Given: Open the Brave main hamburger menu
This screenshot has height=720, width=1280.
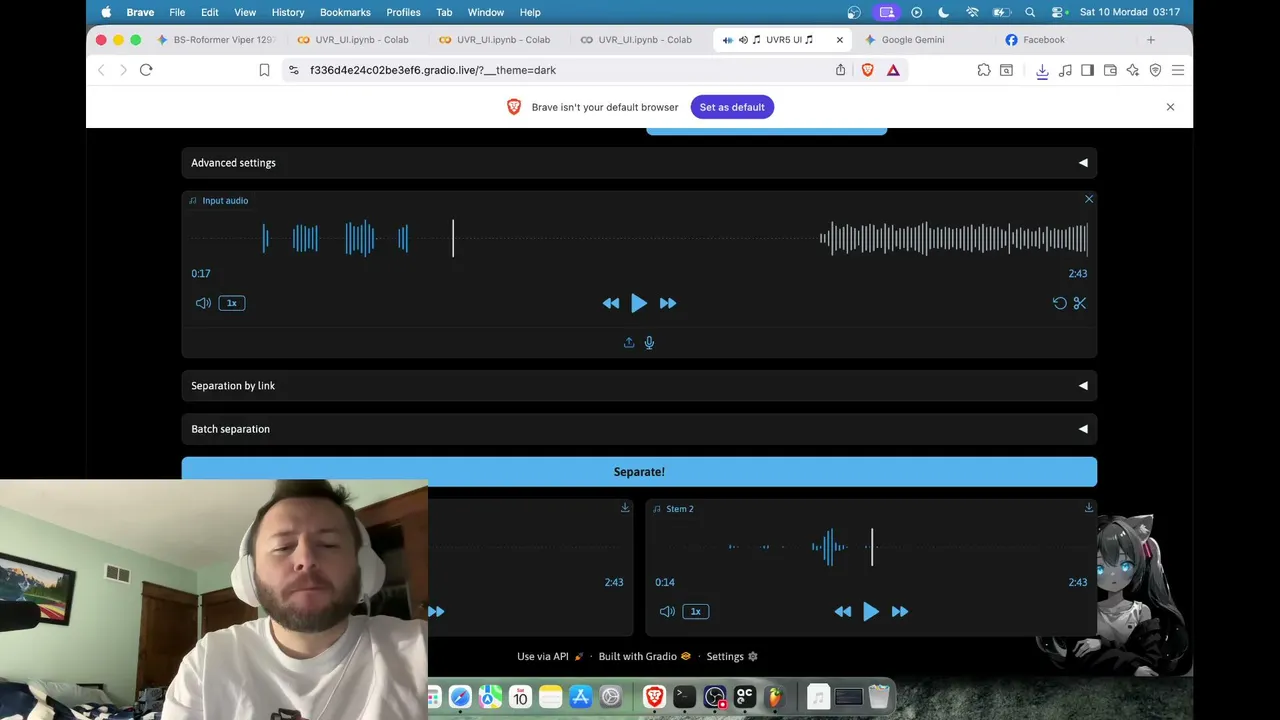Looking at the screenshot, I should [1178, 70].
